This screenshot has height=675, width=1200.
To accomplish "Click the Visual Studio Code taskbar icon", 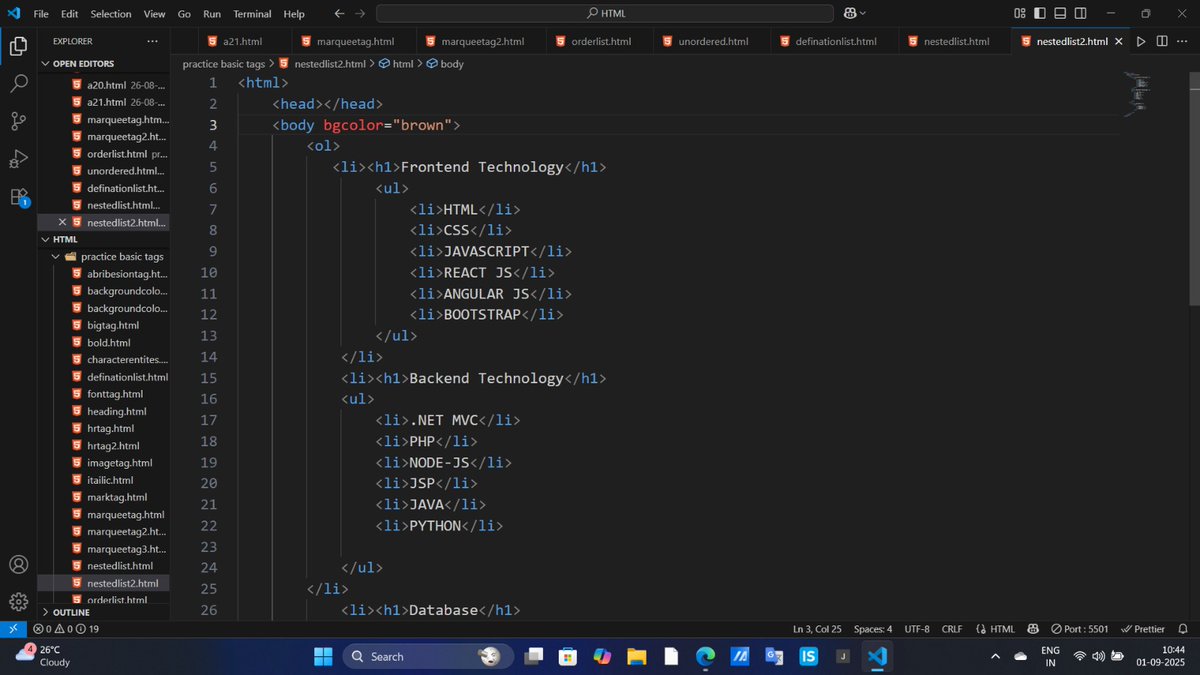I will [x=877, y=656].
